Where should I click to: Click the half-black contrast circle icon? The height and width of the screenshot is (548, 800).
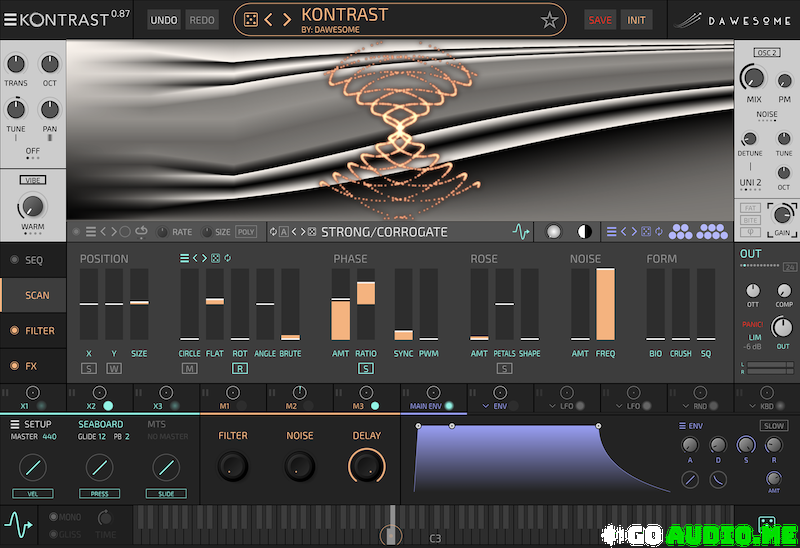584,232
